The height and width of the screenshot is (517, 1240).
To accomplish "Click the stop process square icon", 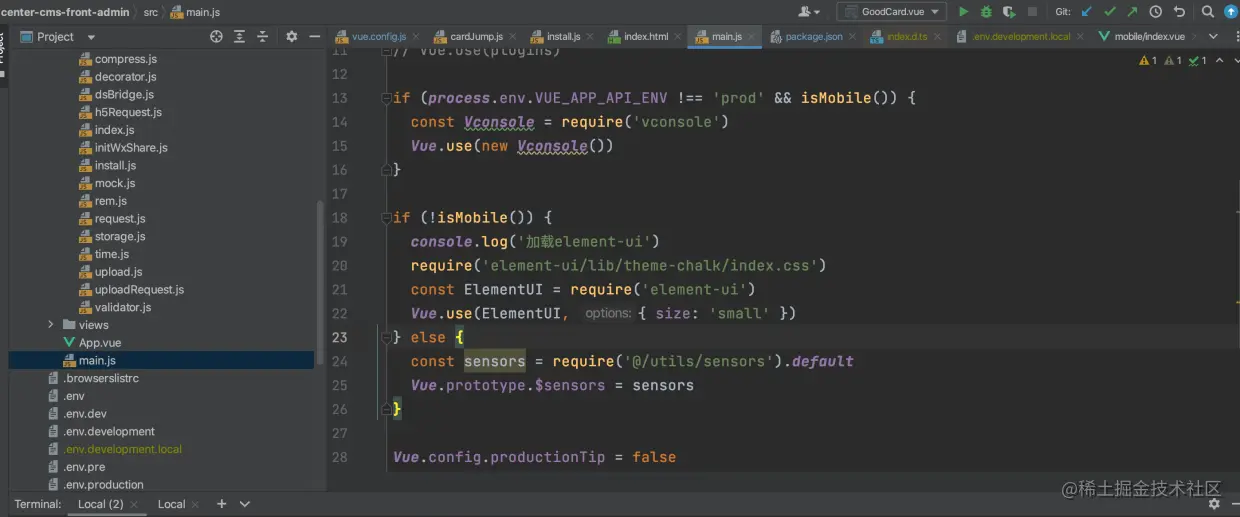I will click(x=1032, y=12).
